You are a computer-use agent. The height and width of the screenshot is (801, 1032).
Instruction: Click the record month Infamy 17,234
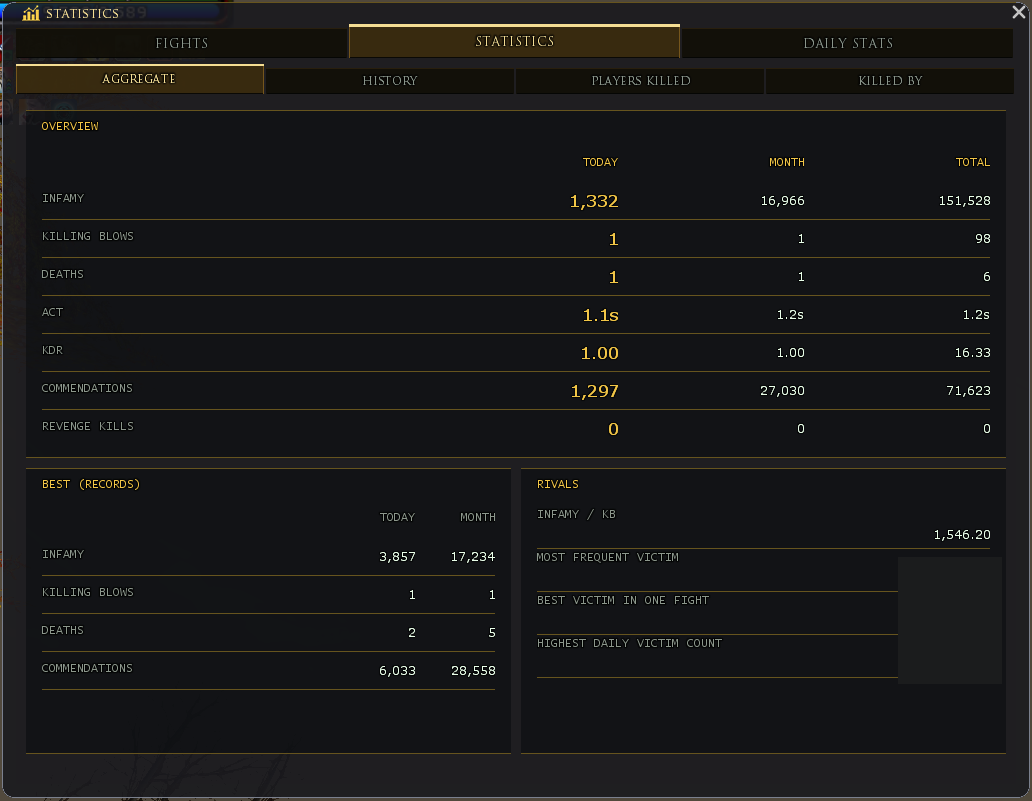[x=473, y=557]
